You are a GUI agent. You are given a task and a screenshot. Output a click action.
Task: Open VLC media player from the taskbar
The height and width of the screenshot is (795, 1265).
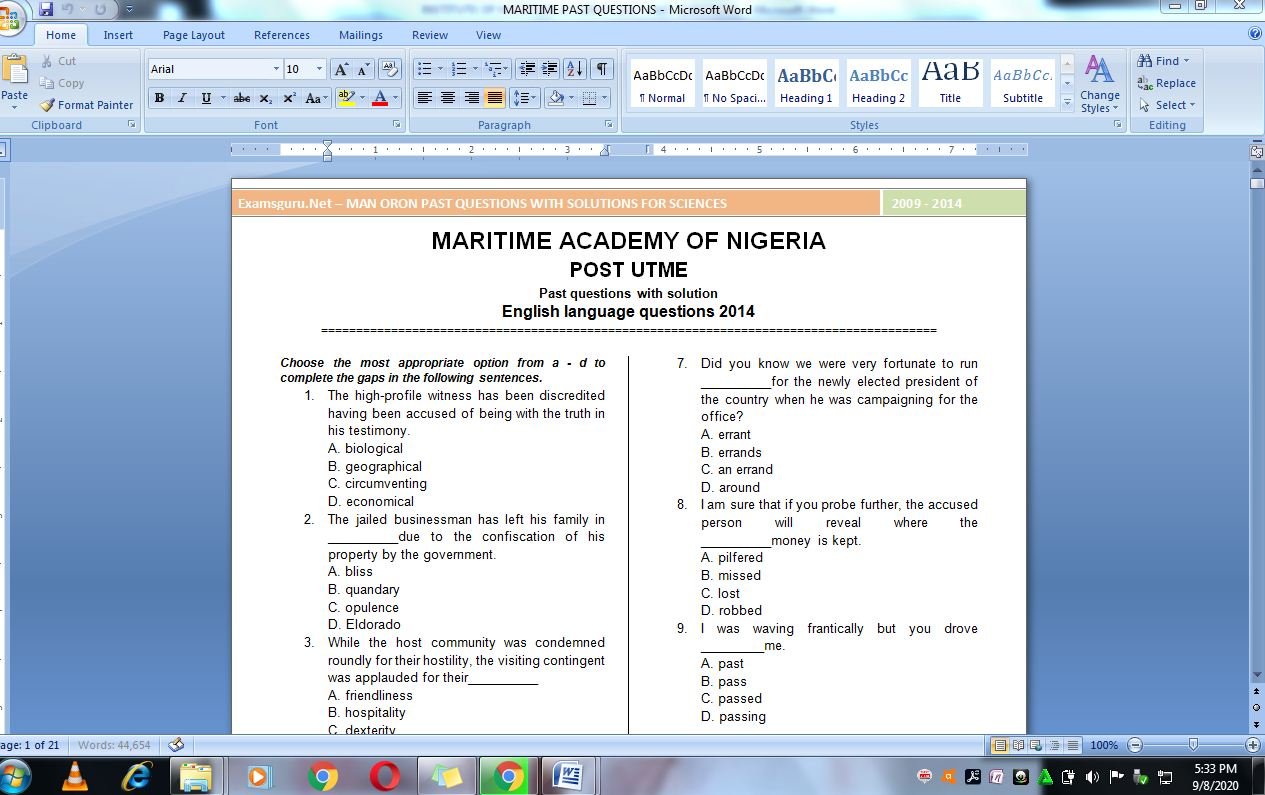pyautogui.click(x=75, y=776)
